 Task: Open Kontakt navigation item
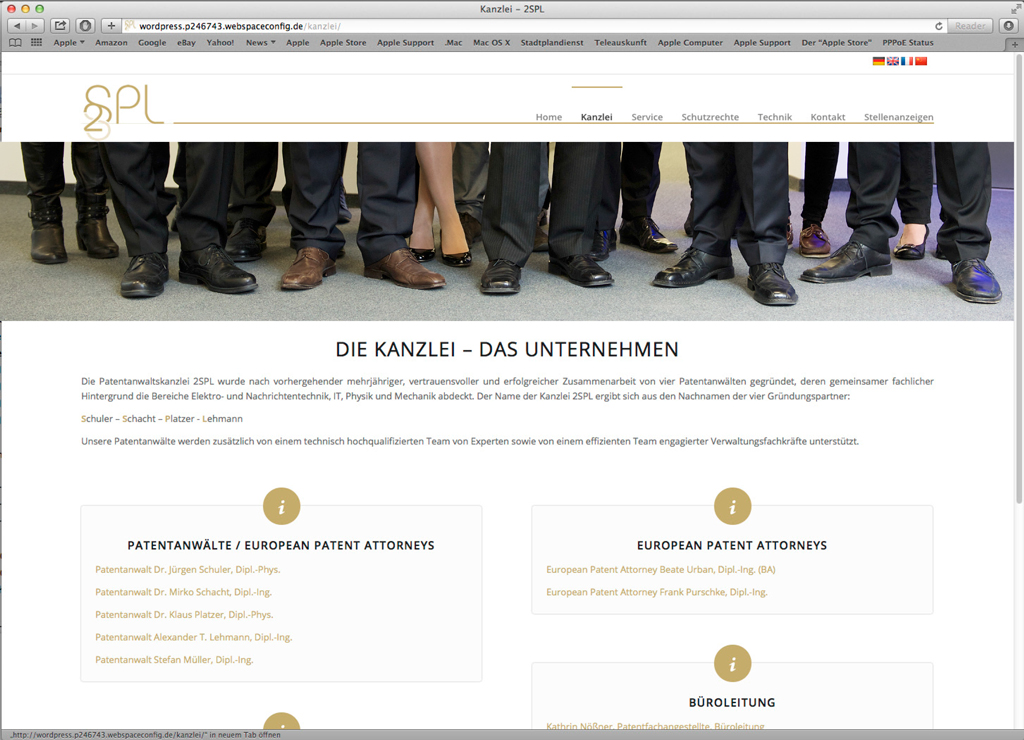827,117
